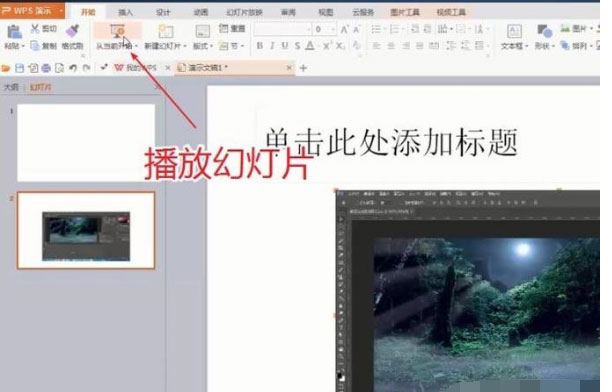This screenshot has width=612, height=392.
Task: Toggle Bold formatting
Action: [x=260, y=46]
